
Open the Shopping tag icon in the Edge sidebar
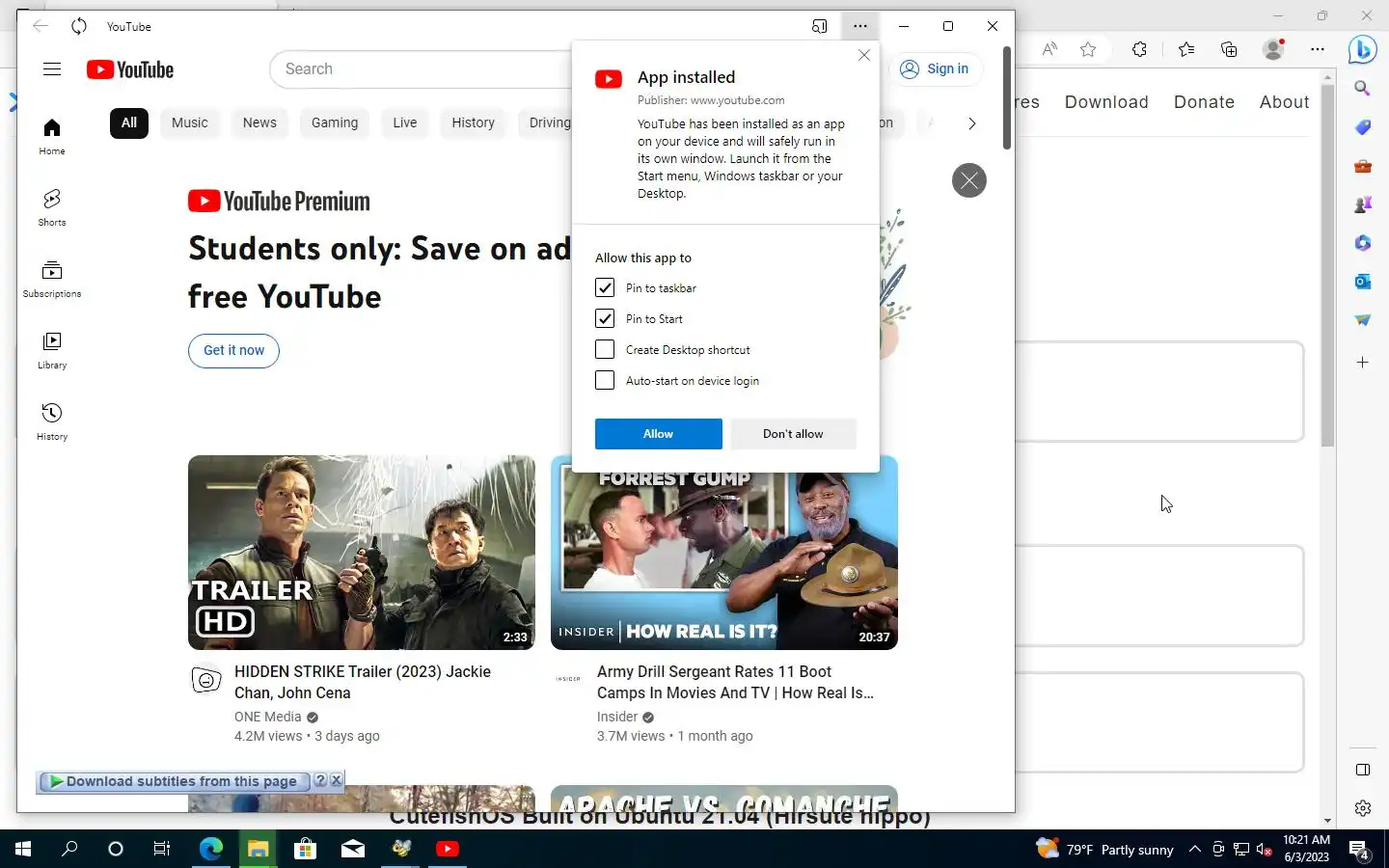[1362, 127]
